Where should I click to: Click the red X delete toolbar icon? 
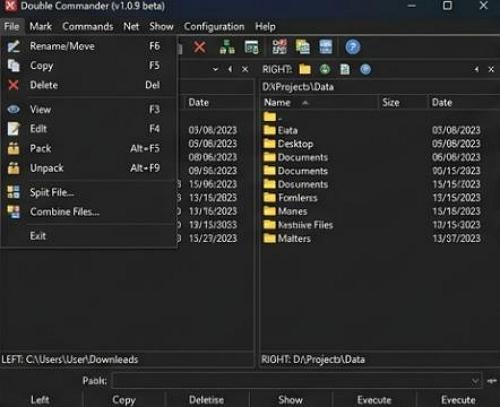(x=199, y=47)
